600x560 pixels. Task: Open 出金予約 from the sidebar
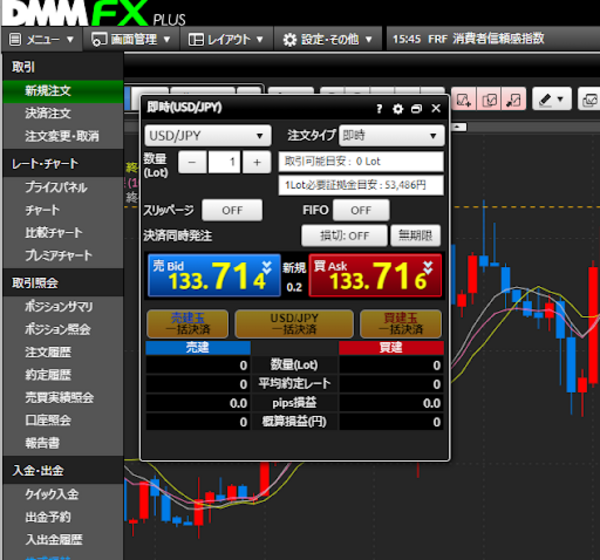click(x=63, y=517)
